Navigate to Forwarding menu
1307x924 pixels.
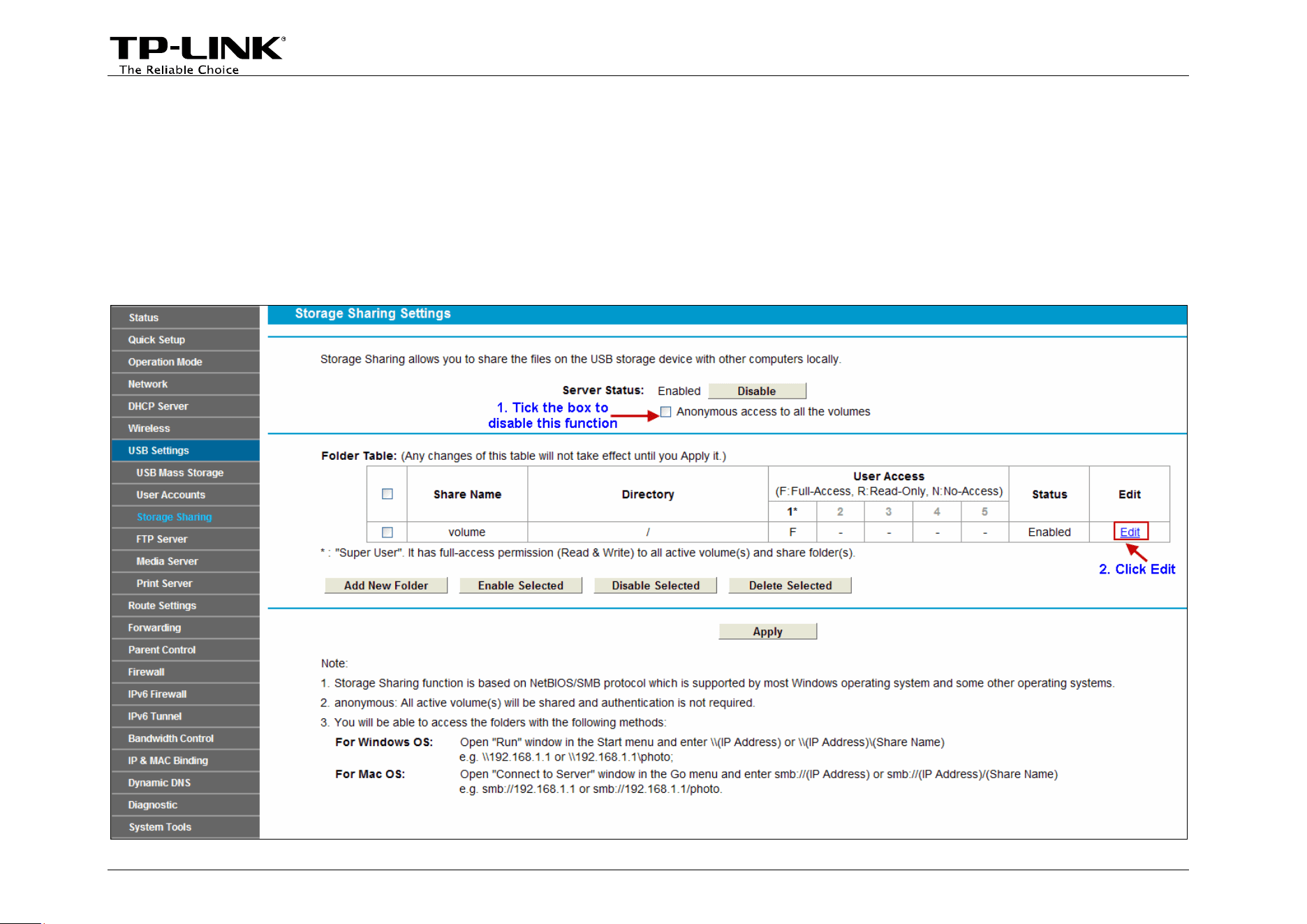point(185,628)
